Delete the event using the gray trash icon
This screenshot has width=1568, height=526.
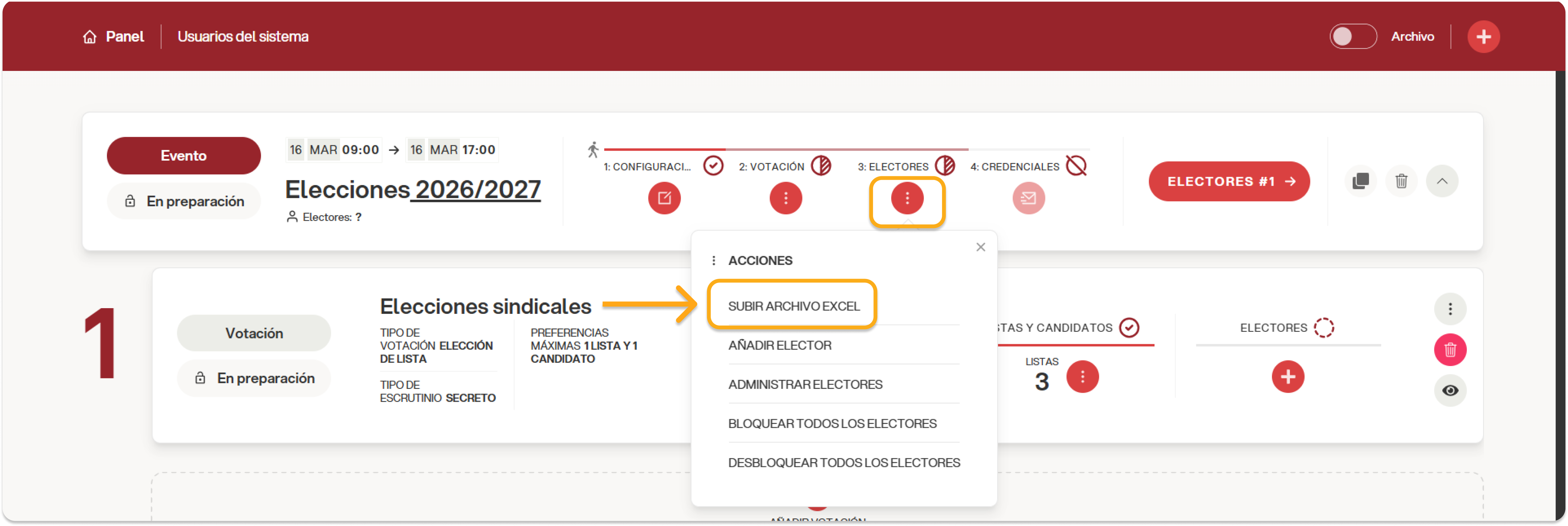tap(1401, 181)
